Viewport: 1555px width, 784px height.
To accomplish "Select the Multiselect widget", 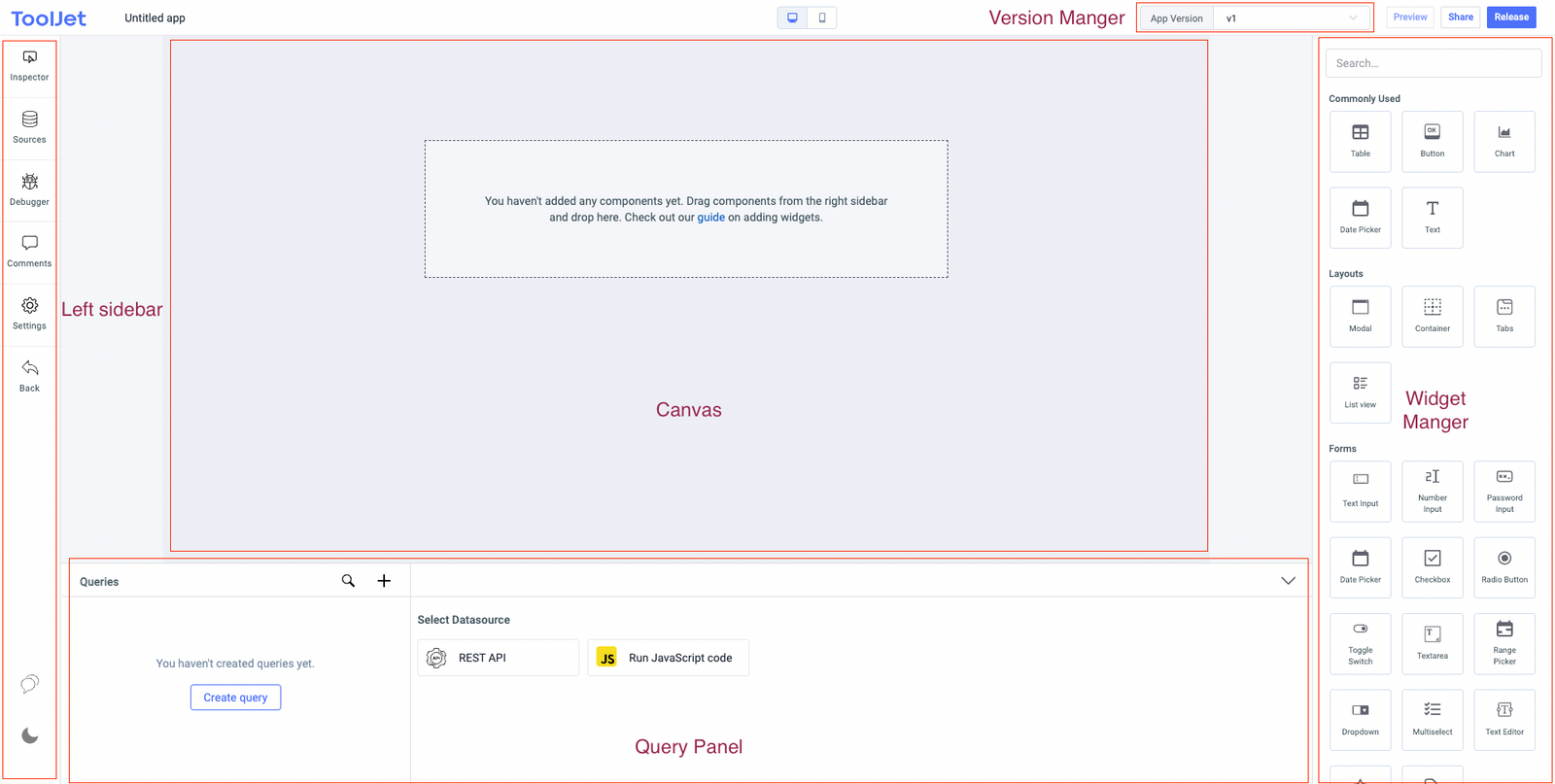I will (1433, 720).
